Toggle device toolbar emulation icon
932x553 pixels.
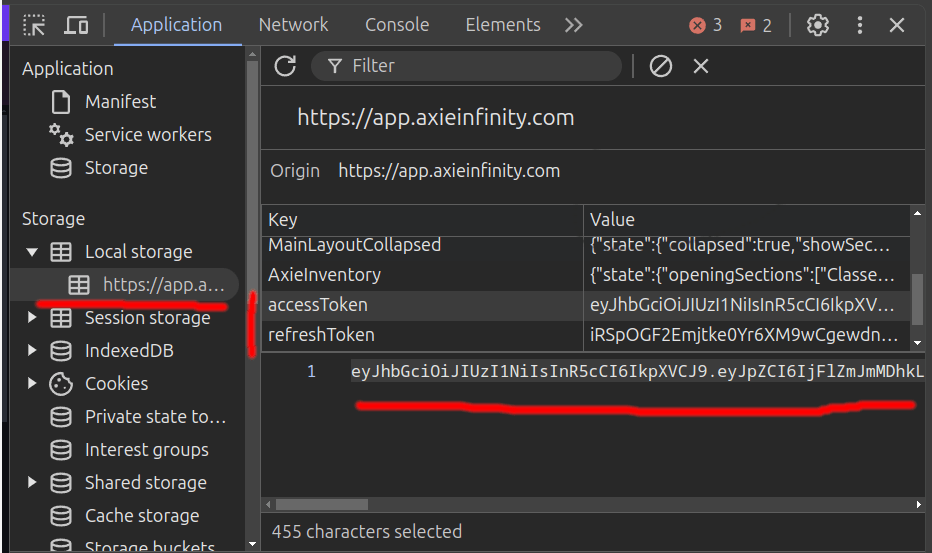point(76,25)
